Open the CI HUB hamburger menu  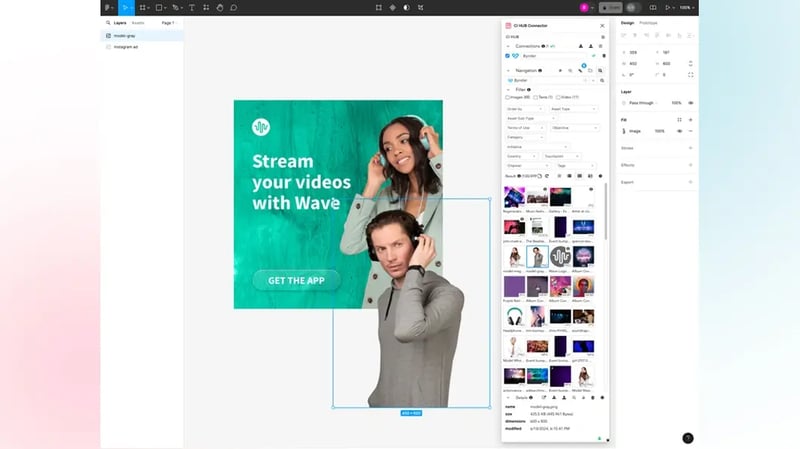click(603, 37)
